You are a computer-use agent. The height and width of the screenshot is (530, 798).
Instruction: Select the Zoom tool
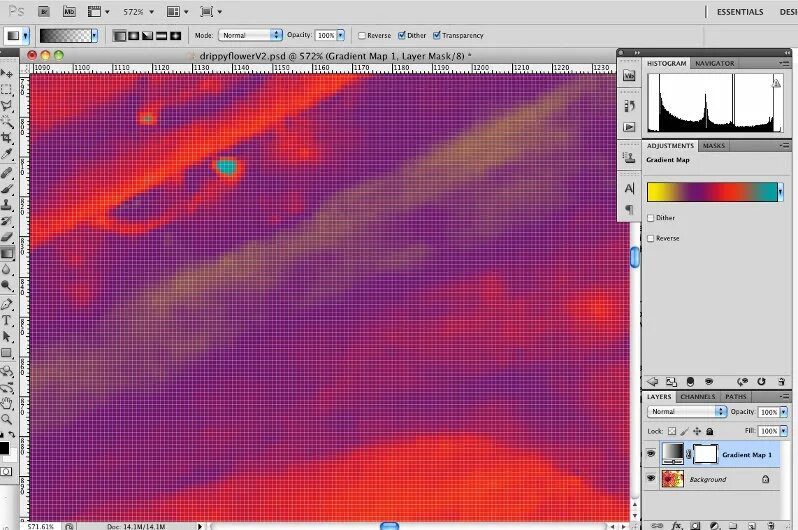[x=7, y=420]
